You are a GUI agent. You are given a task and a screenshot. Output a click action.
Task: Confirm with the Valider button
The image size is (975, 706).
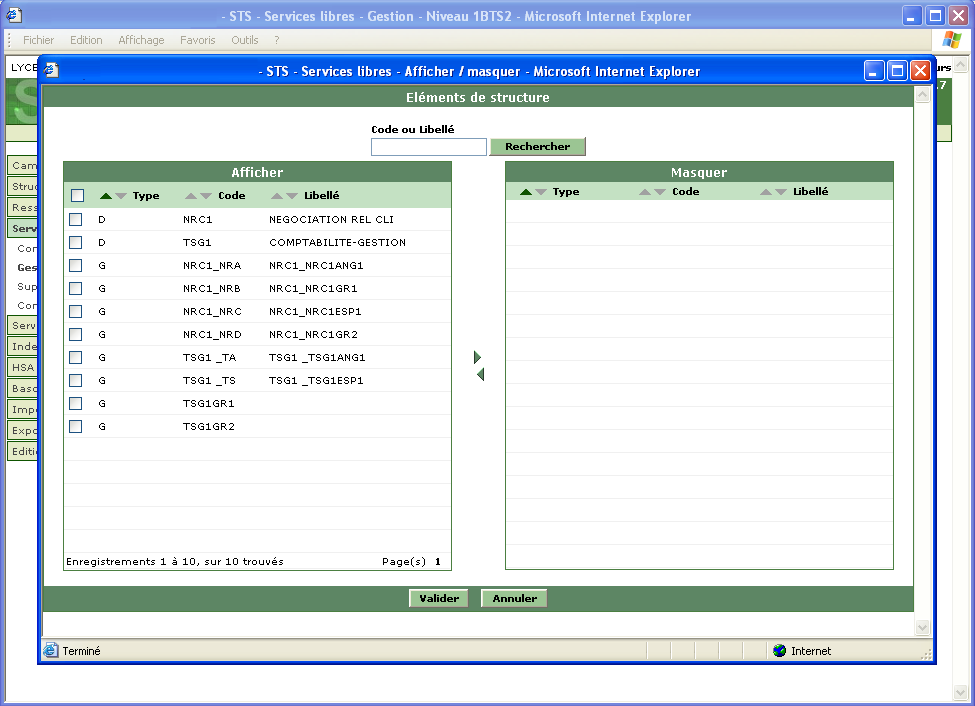(438, 598)
